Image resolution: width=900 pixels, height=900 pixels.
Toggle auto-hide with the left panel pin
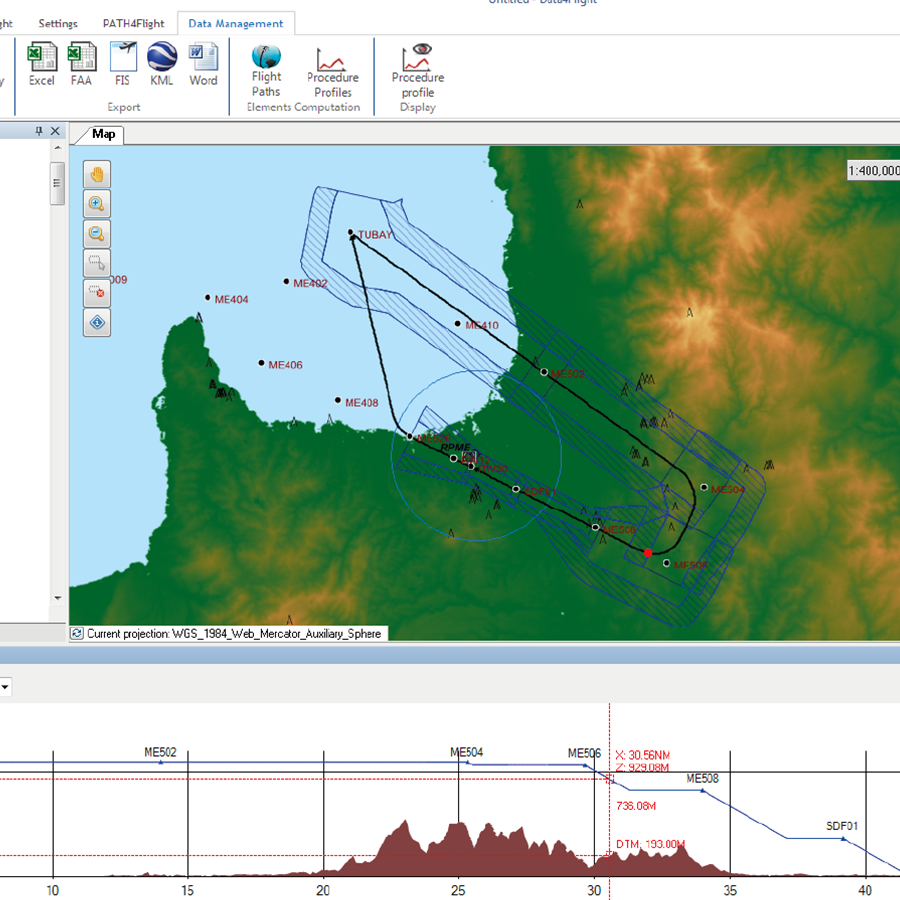pyautogui.click(x=41, y=130)
